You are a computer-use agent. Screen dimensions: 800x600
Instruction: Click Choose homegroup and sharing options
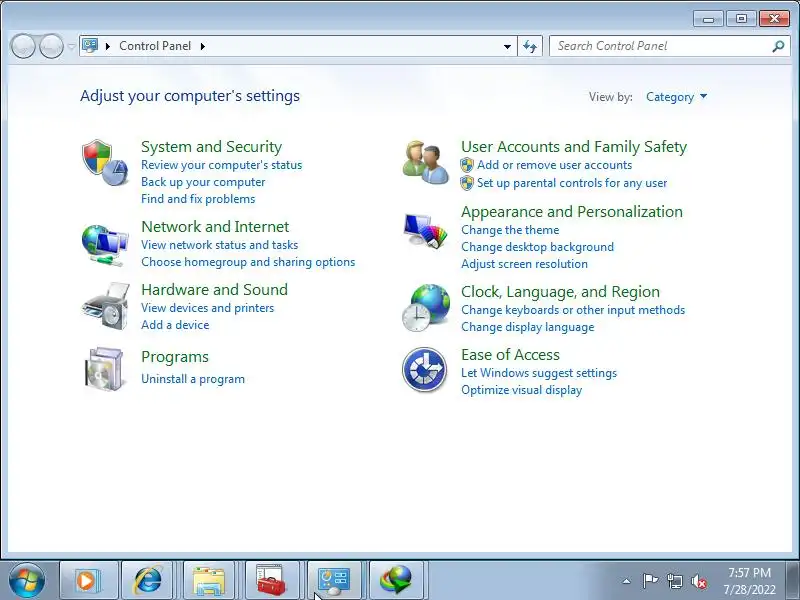(x=248, y=262)
